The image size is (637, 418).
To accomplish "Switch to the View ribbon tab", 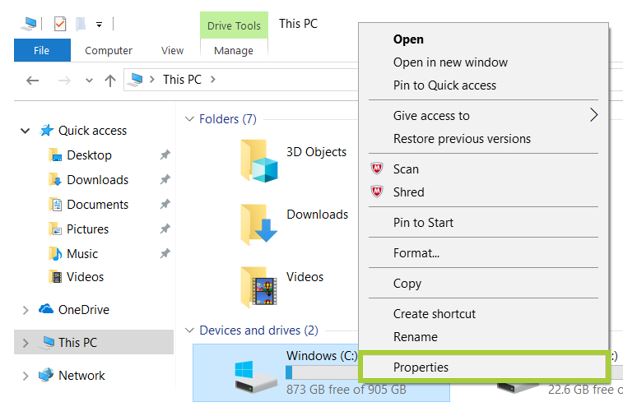I will point(172,50).
